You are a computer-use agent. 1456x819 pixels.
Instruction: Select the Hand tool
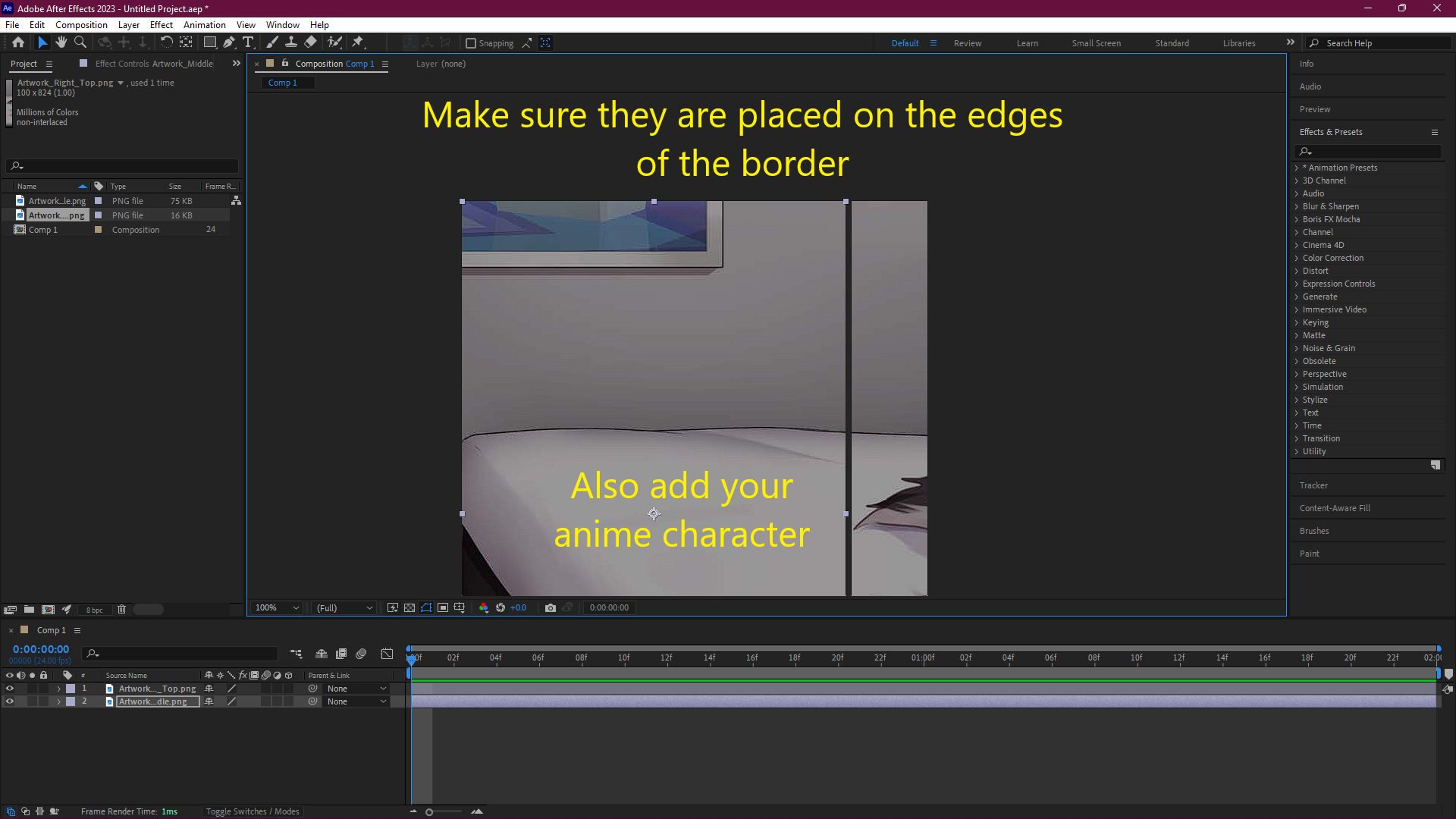pyautogui.click(x=61, y=42)
